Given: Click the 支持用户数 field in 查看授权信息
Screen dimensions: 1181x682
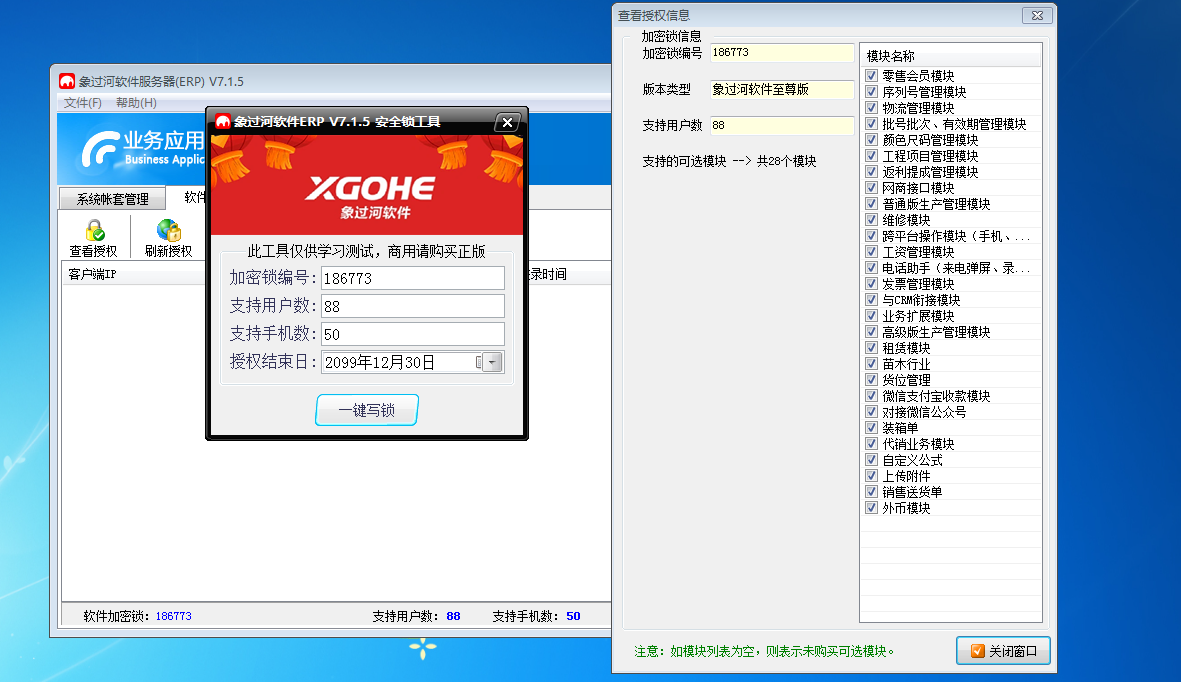Looking at the screenshot, I should [782, 125].
